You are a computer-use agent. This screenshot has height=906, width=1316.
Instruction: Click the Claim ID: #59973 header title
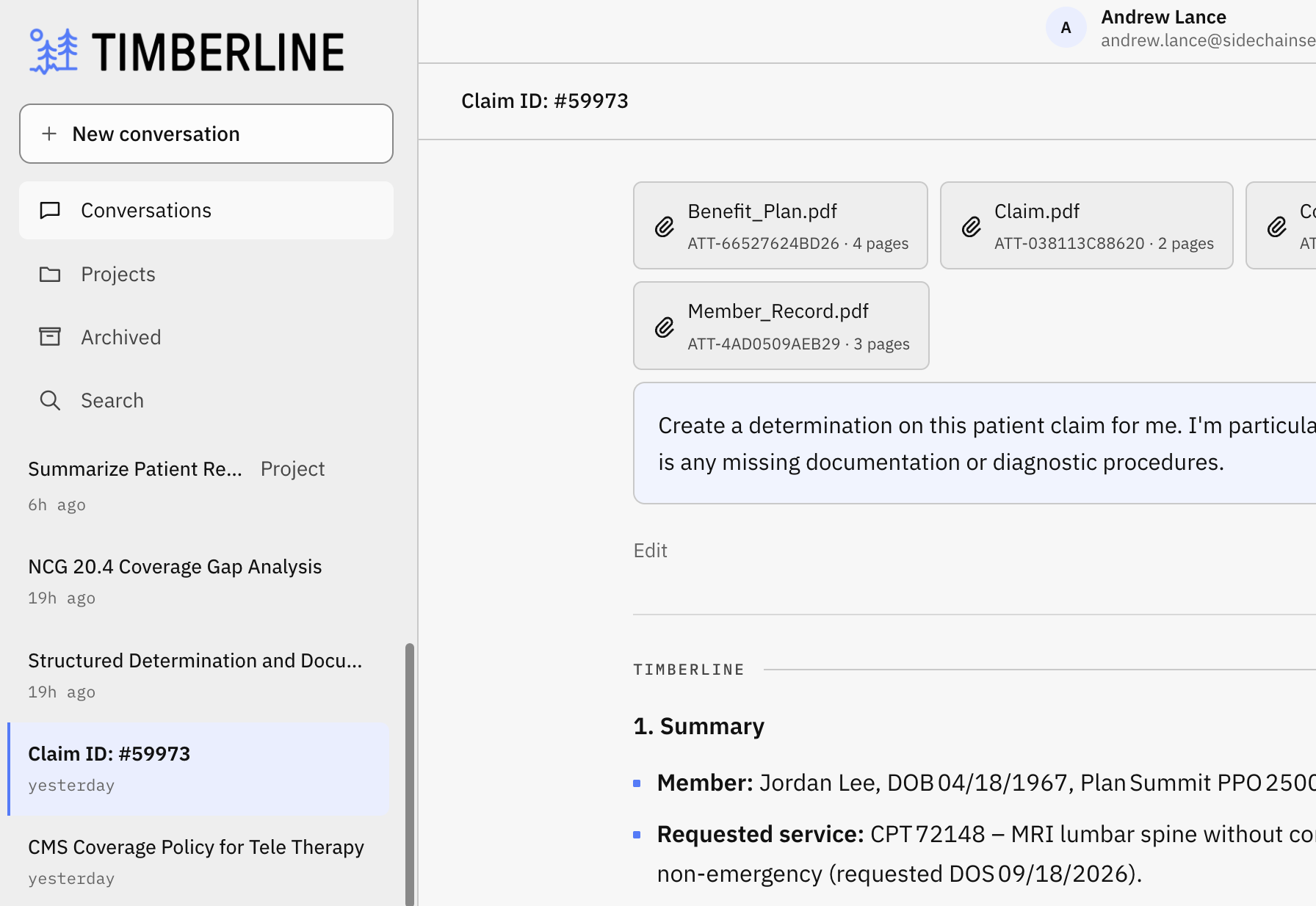545,101
